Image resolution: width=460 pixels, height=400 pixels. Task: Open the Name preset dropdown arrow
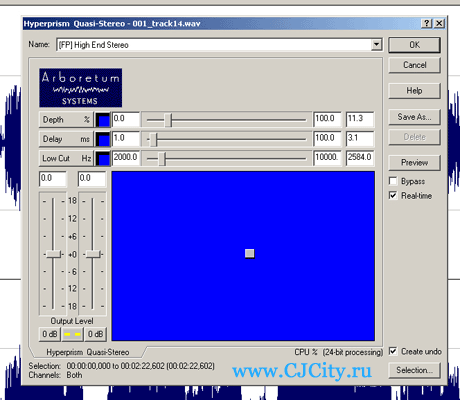click(376, 45)
